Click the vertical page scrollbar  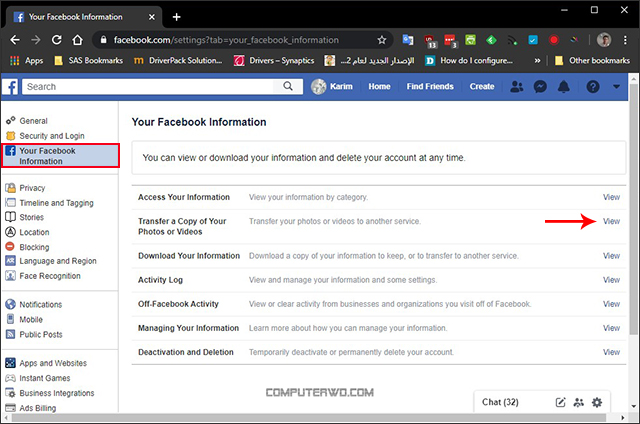click(x=633, y=208)
